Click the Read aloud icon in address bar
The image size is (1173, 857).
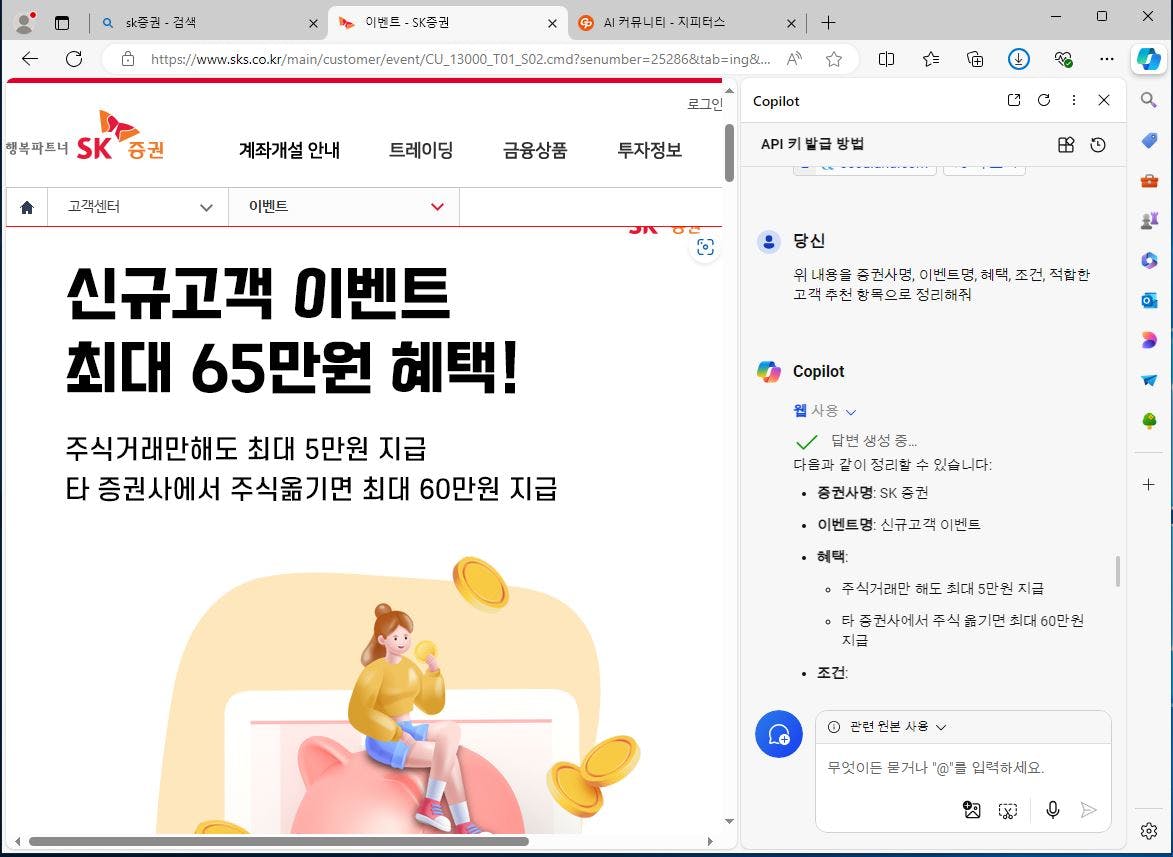coord(794,59)
